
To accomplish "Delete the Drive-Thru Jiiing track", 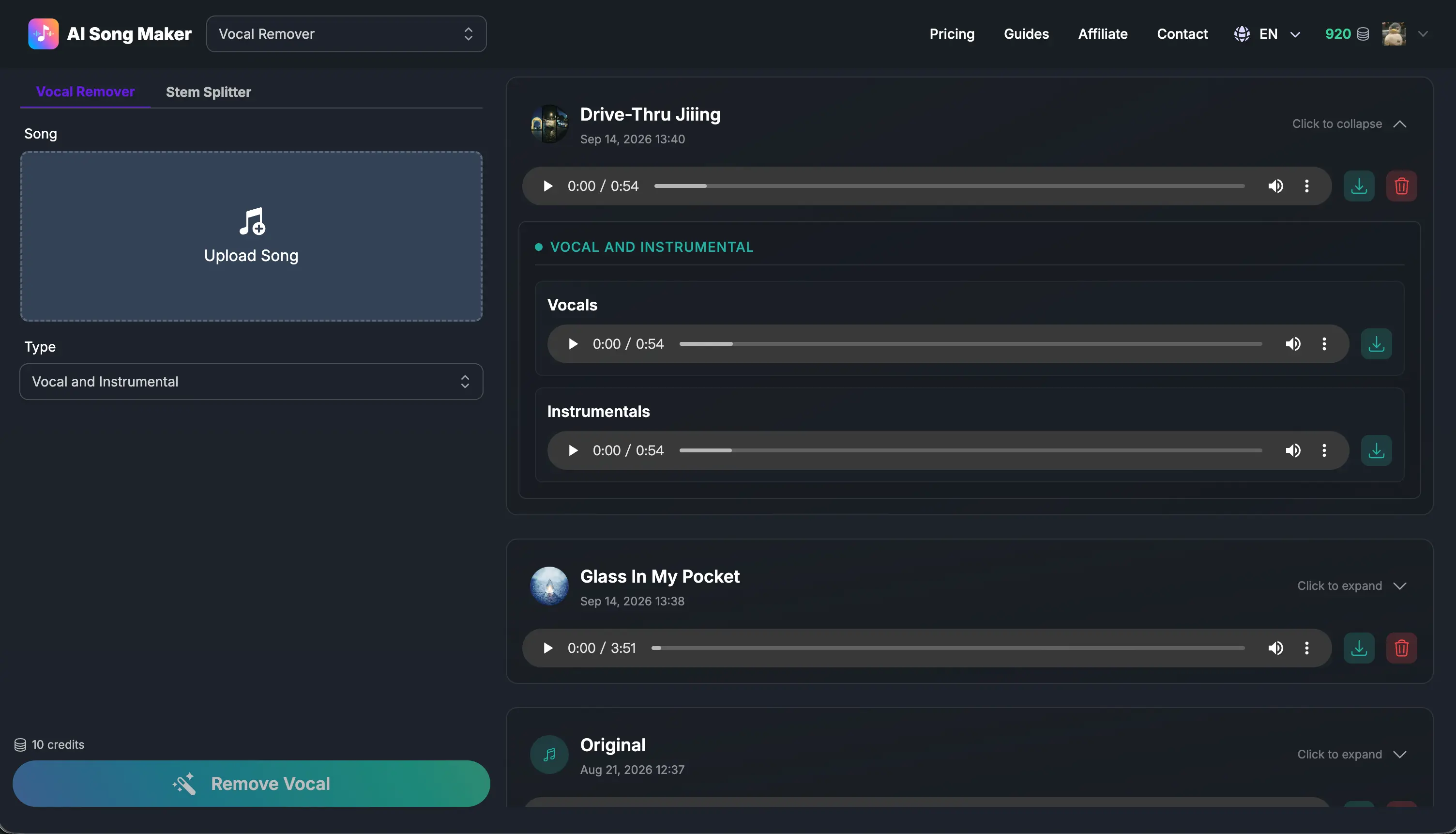I will 1402,186.
